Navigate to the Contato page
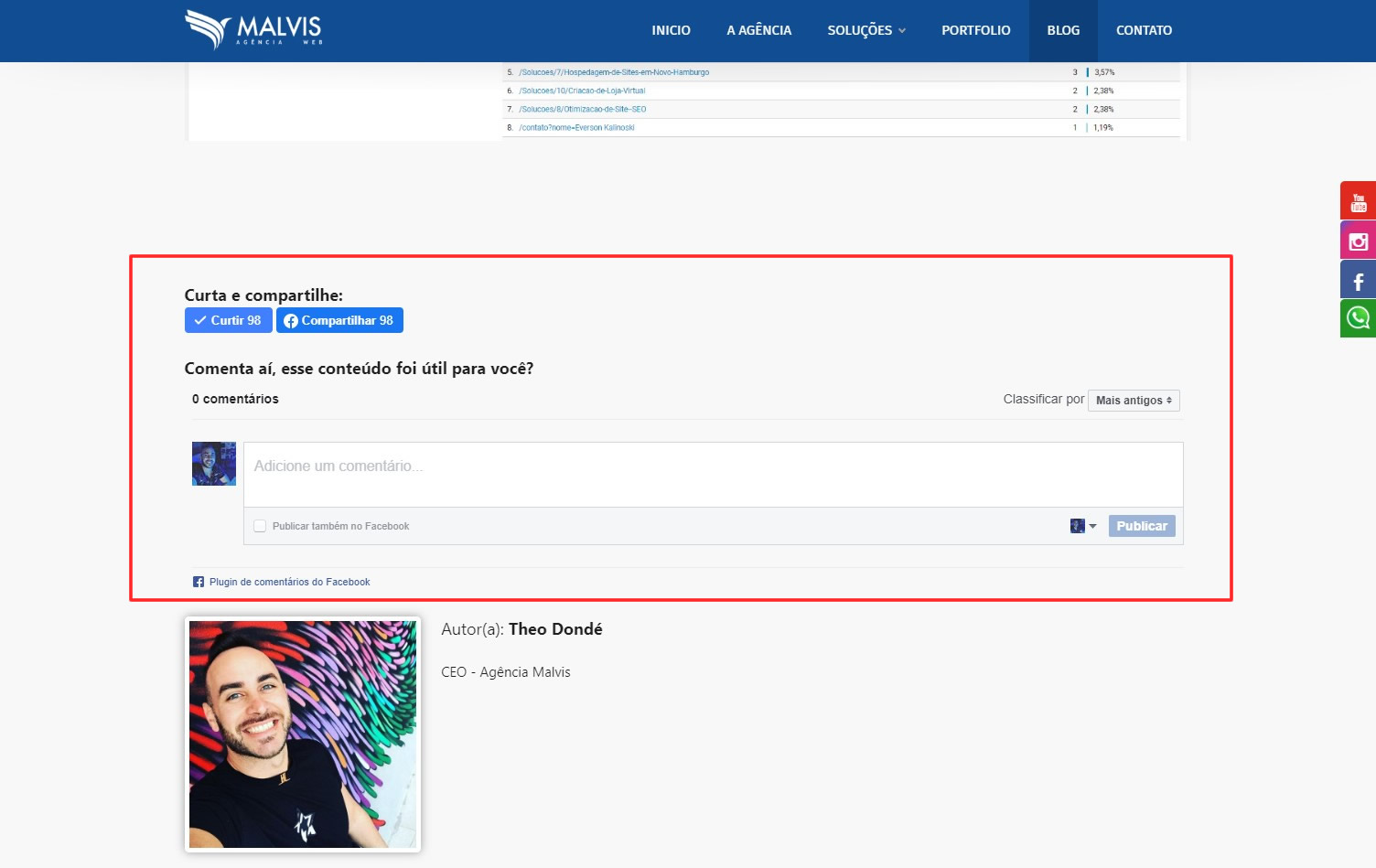 pyautogui.click(x=1144, y=30)
